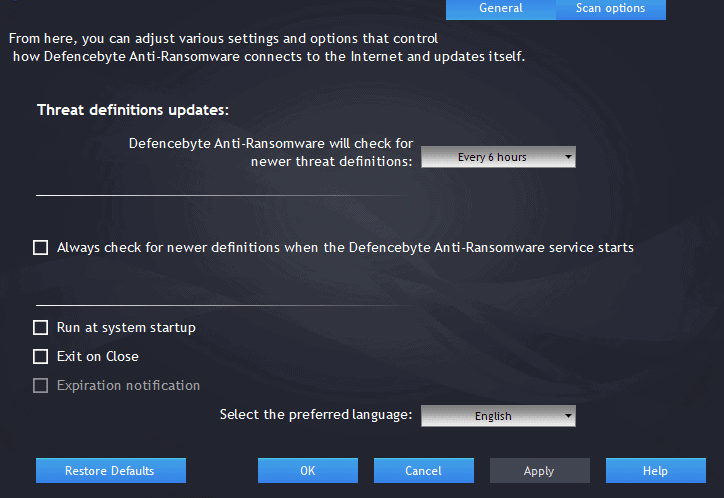The width and height of the screenshot is (724, 498).
Task: Click the Cancel button
Action: coord(423,470)
